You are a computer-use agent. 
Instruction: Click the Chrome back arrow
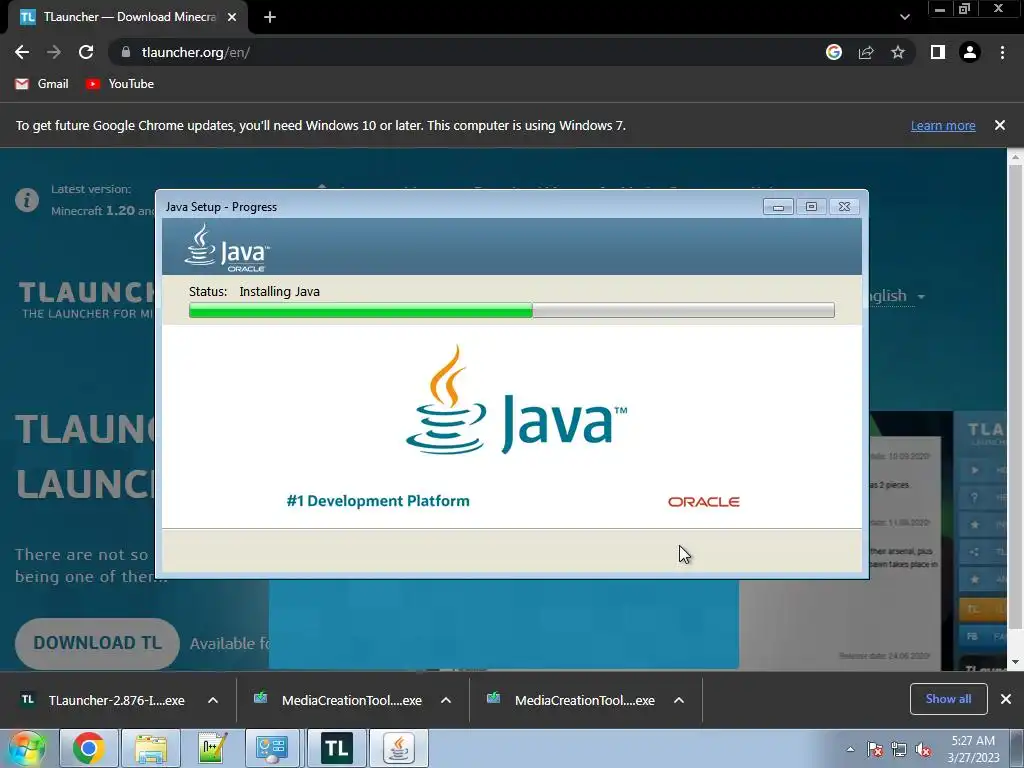click(x=22, y=52)
